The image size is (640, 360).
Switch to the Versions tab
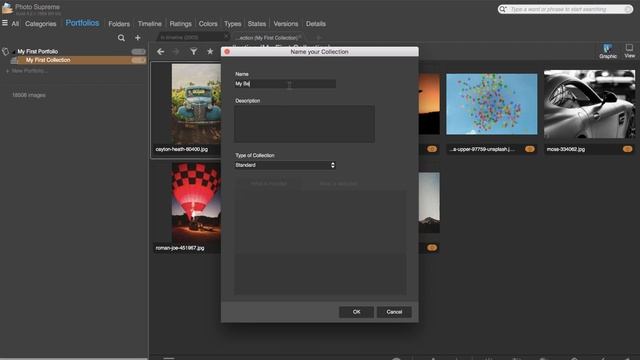[x=286, y=24]
